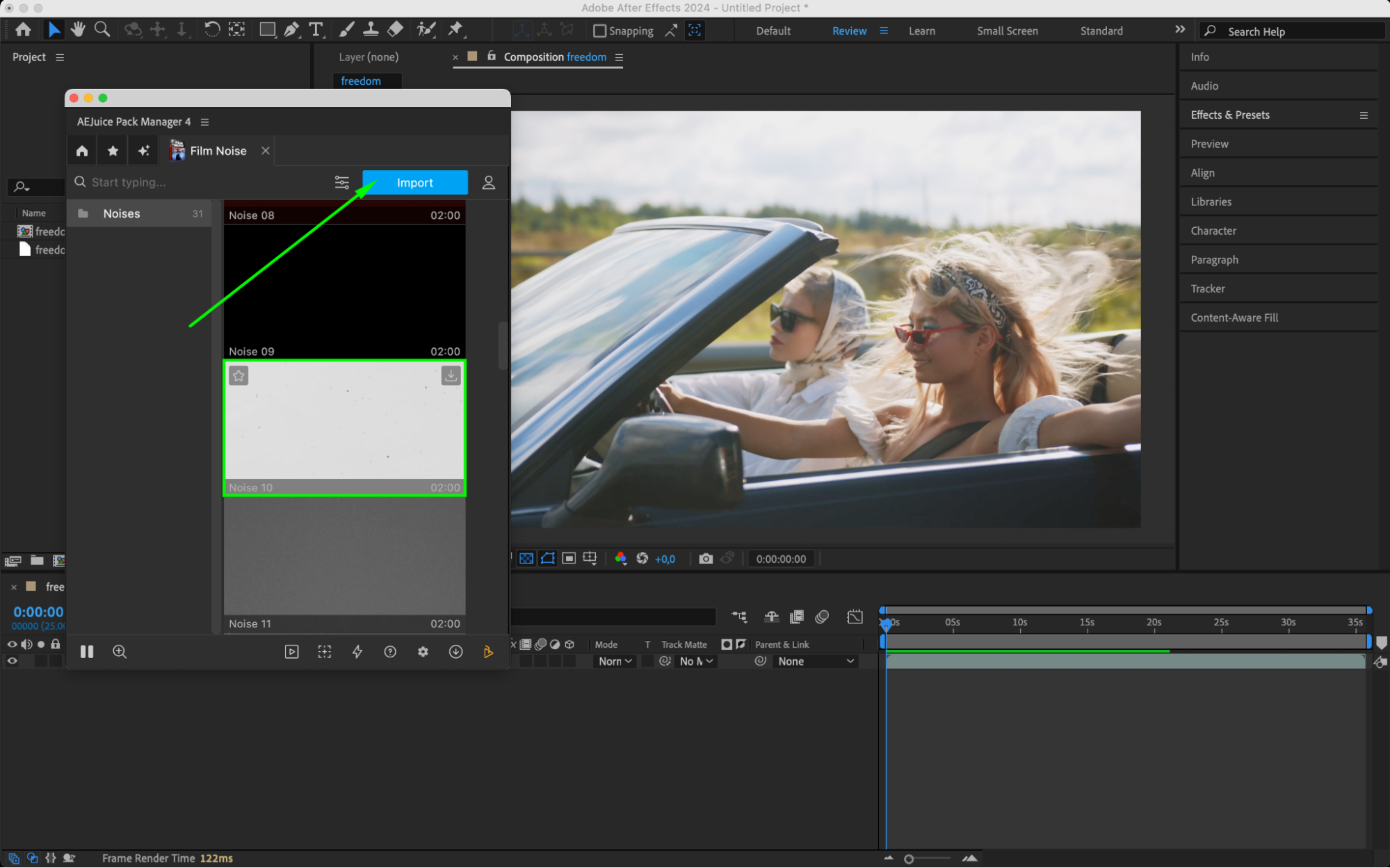This screenshot has height=868, width=1390.
Task: Favorite Noise 10 with star icon
Action: coord(239,376)
